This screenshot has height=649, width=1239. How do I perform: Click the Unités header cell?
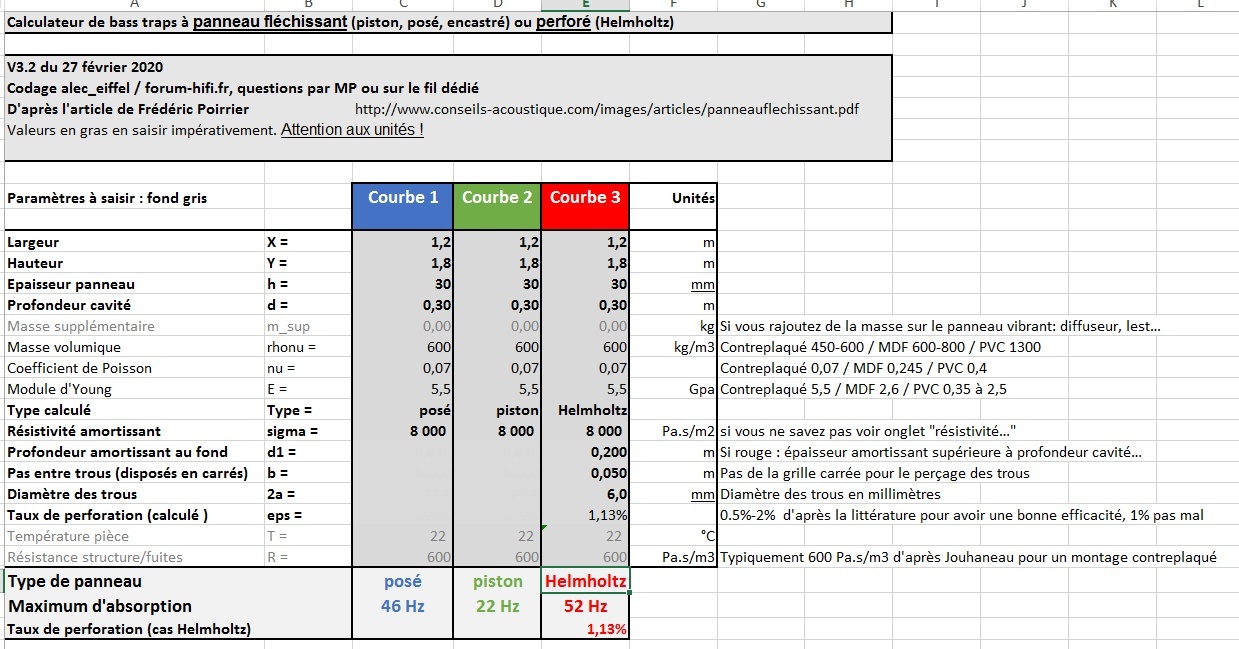[673, 198]
